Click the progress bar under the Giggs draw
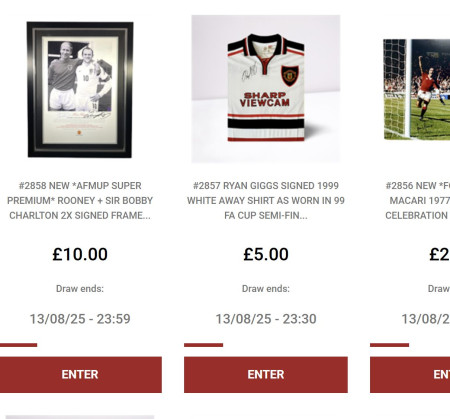The image size is (450, 419). pos(266,345)
